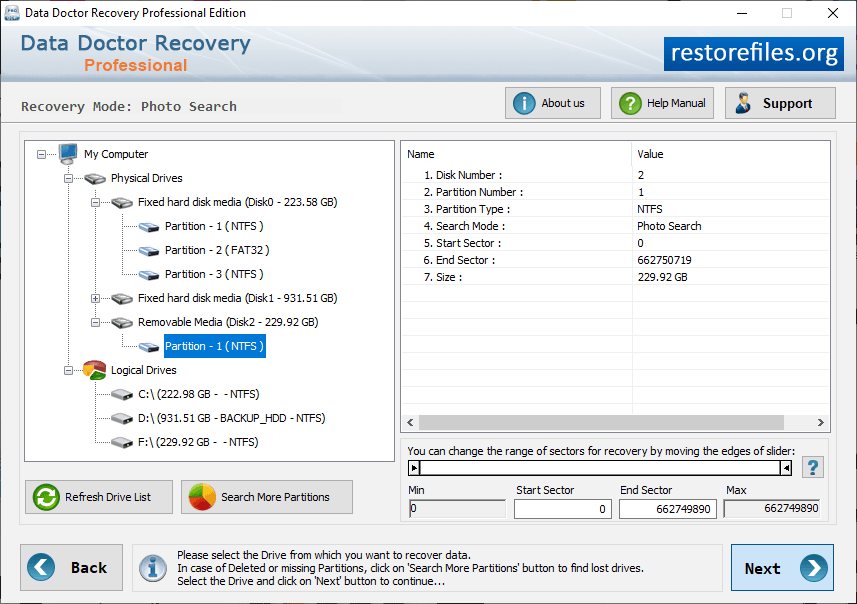
Task: Select highlighted Partition - 1 (NTFS) under Disk2
Action: coord(215,346)
